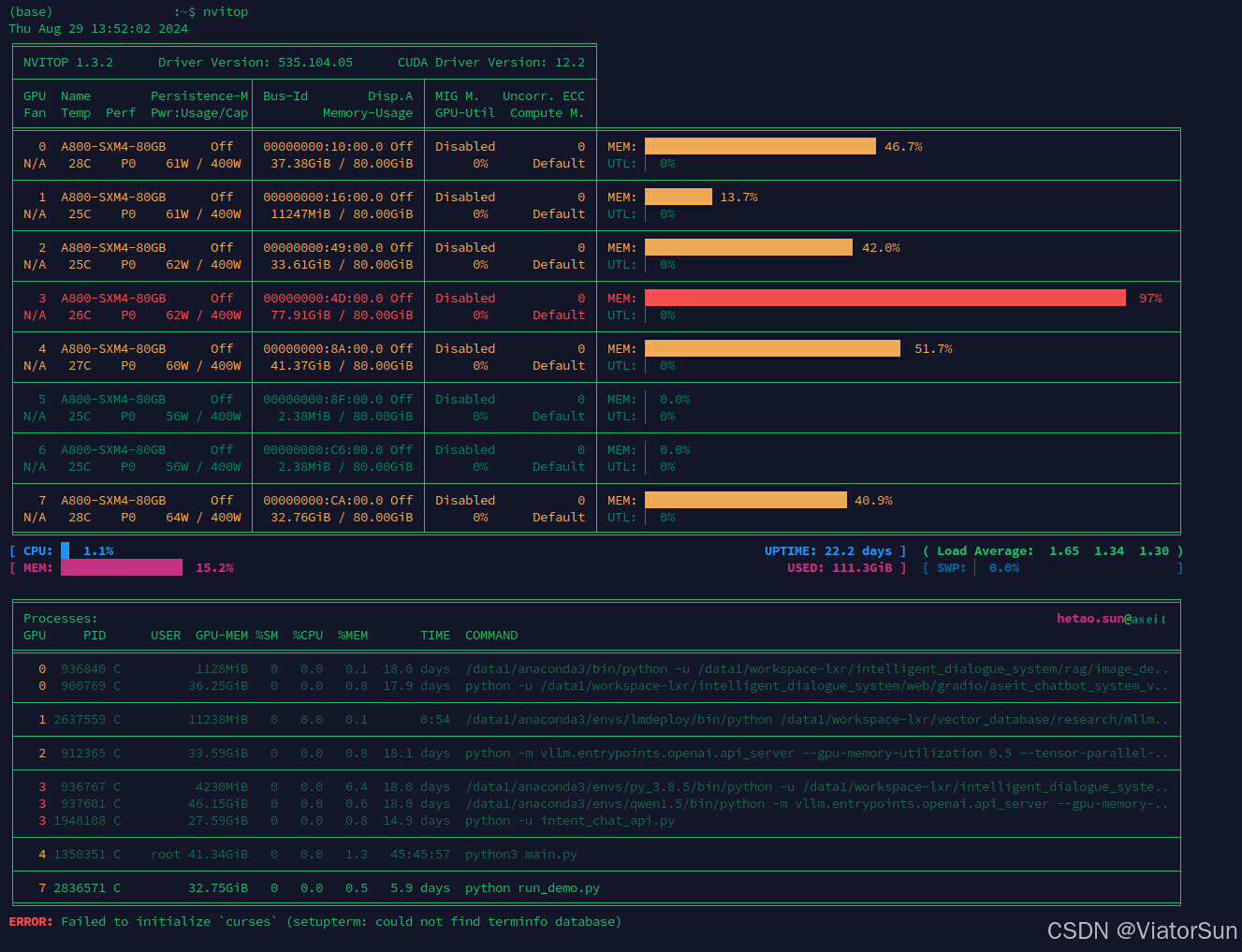Click the GPU 2 memory bar at 42.0%
The height and width of the screenshot is (952, 1242).
click(749, 247)
